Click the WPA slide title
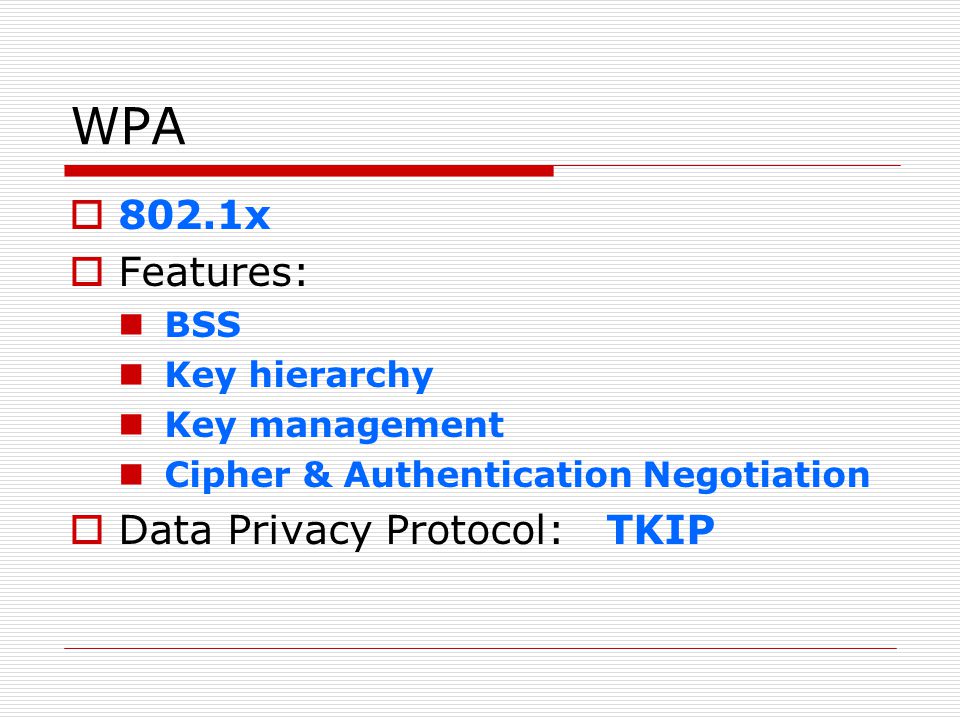This screenshot has height=720, width=960. [128, 126]
